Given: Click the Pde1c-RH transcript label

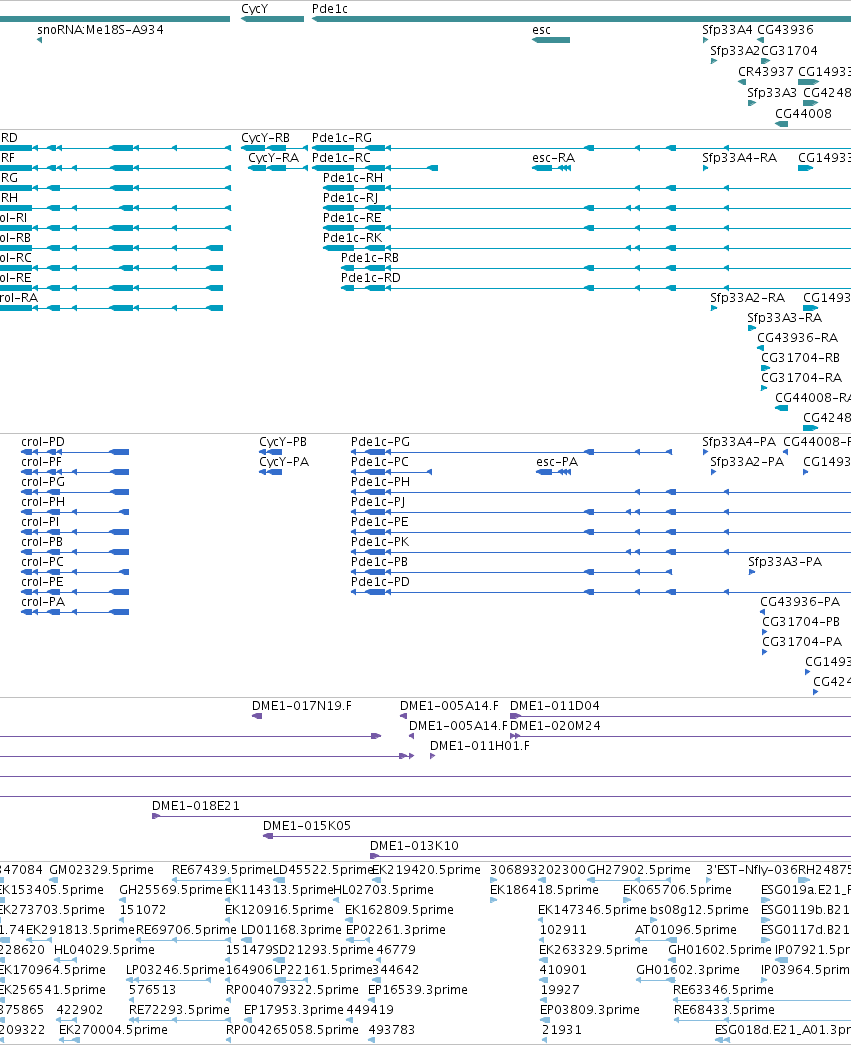Looking at the screenshot, I should tap(353, 177).
